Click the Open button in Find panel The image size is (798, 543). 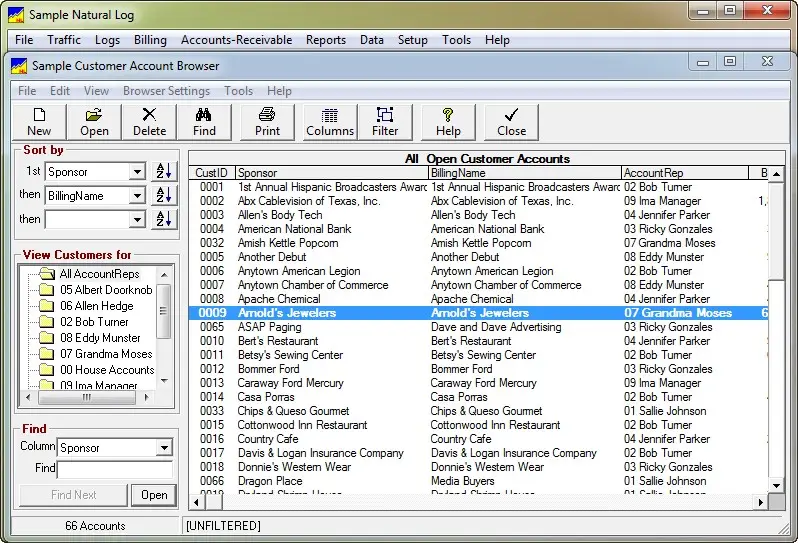pyautogui.click(x=154, y=495)
